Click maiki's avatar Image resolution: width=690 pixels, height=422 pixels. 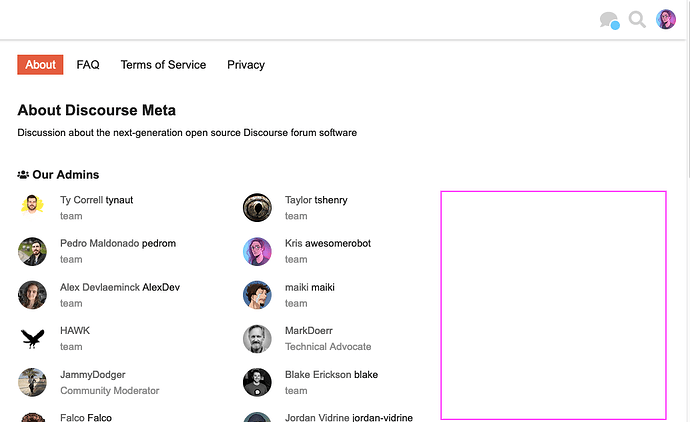257,295
